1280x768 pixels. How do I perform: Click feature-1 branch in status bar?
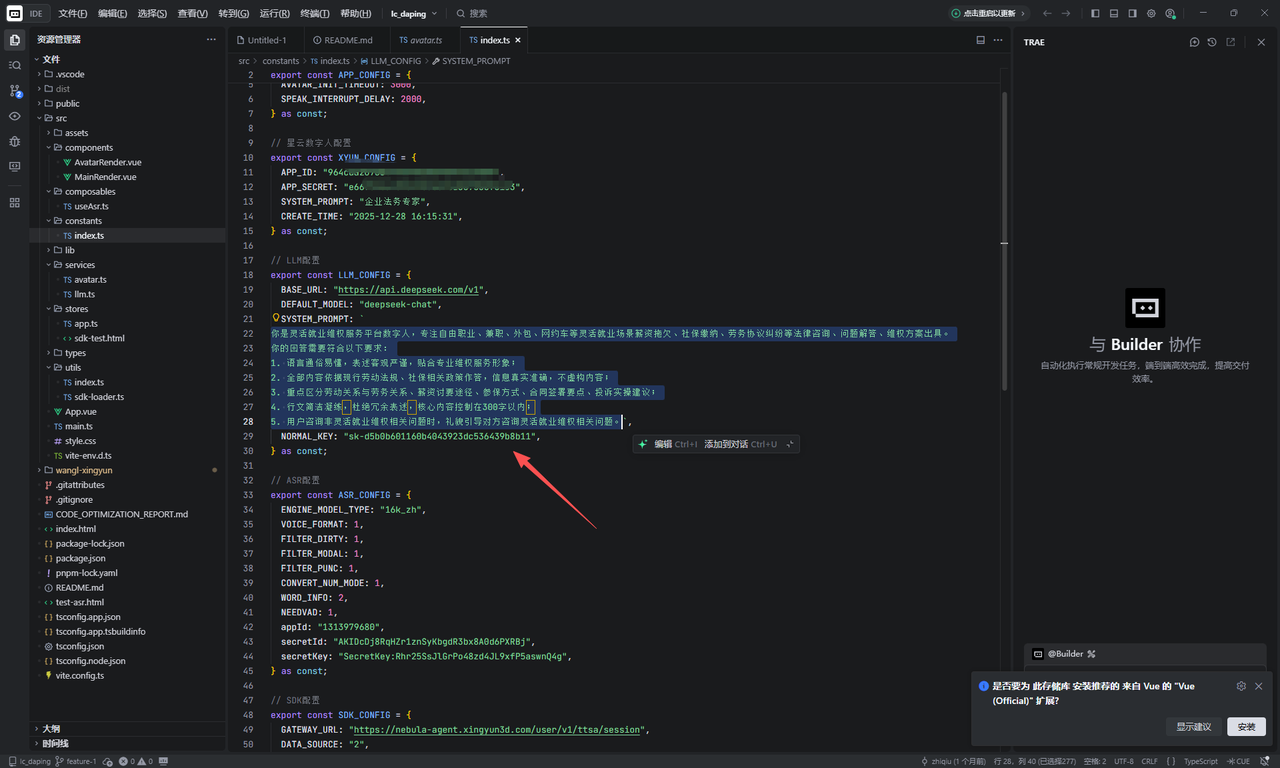(76, 761)
